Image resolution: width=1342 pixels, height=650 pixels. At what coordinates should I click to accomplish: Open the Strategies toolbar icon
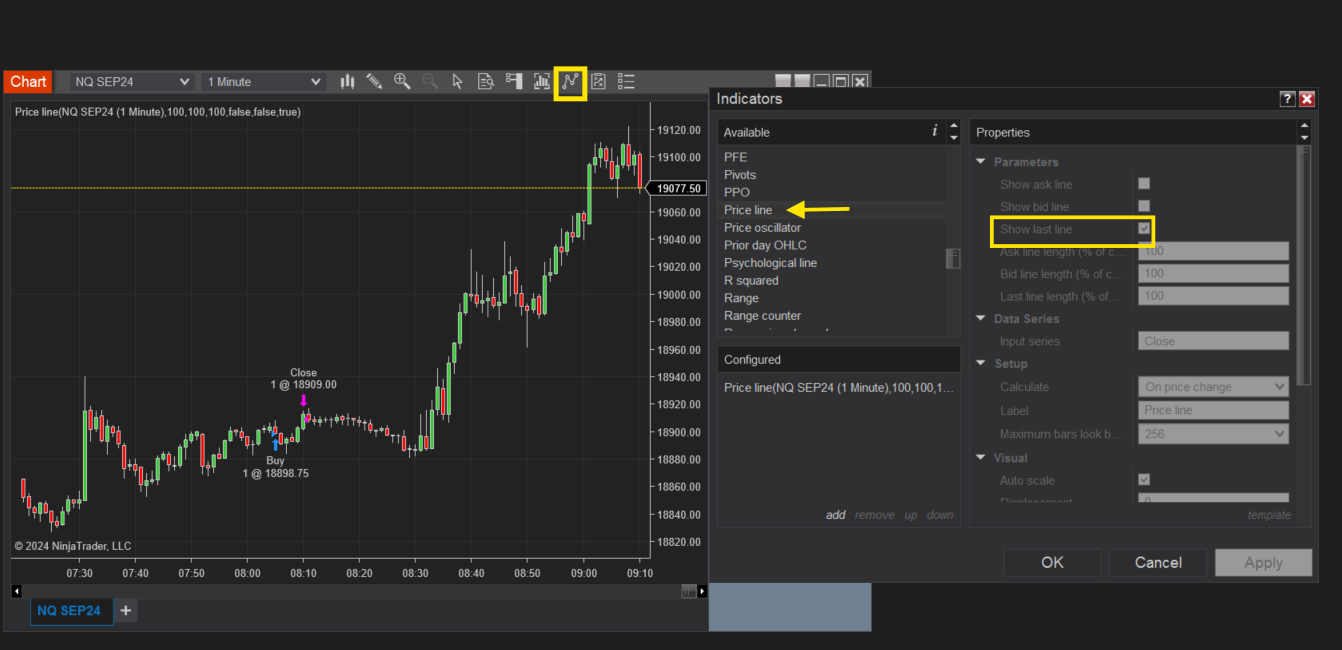pos(598,82)
